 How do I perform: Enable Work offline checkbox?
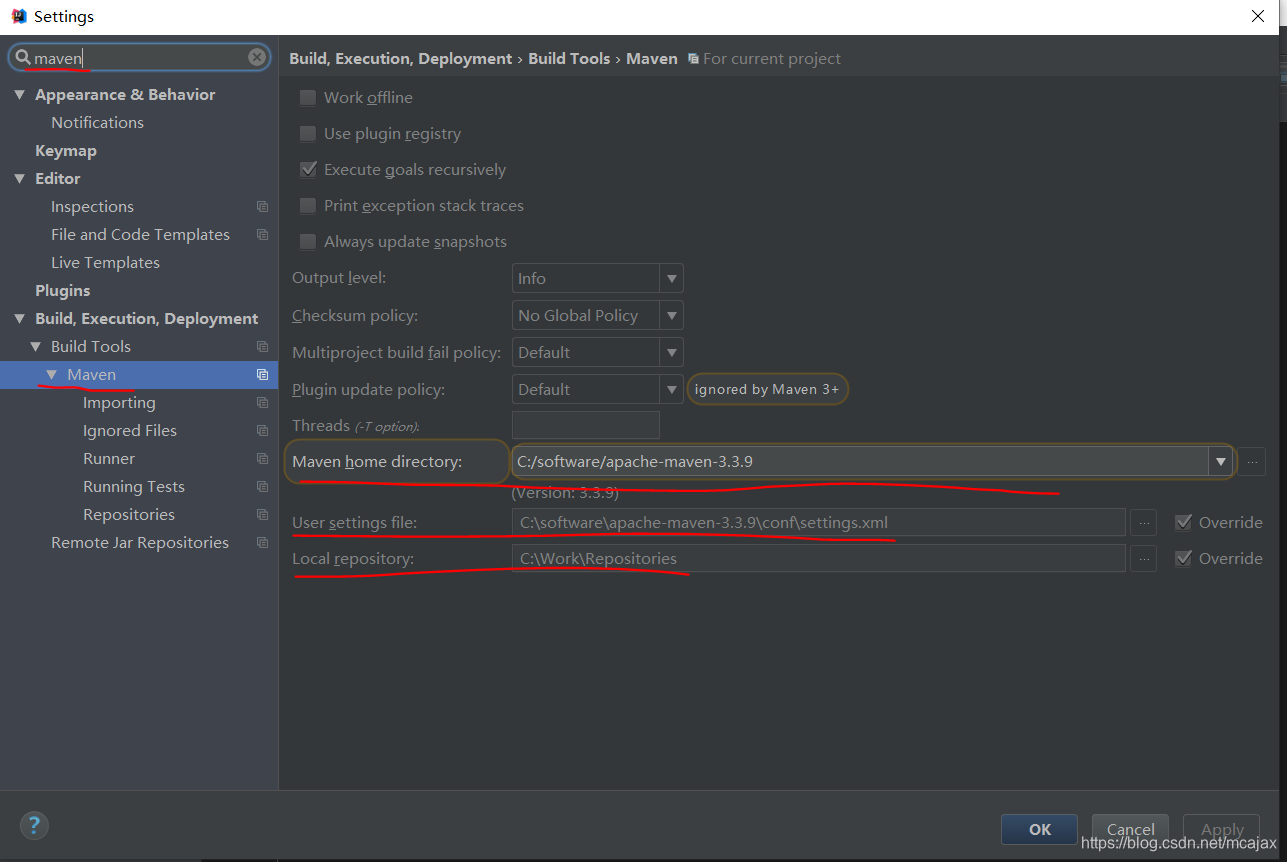coord(308,98)
